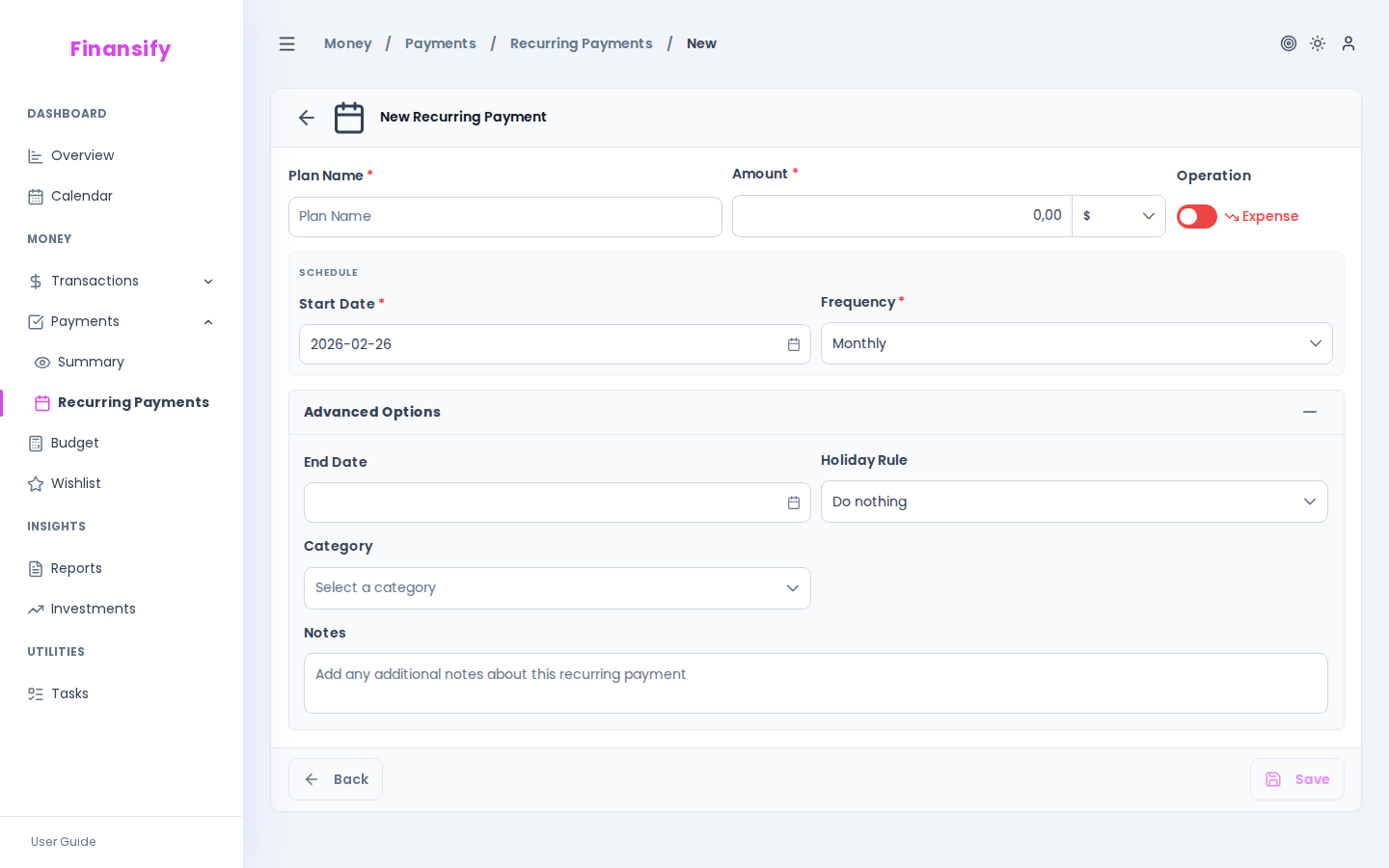This screenshot has width=1389, height=868.
Task: Open the hamburger navigation menu
Action: click(x=286, y=43)
